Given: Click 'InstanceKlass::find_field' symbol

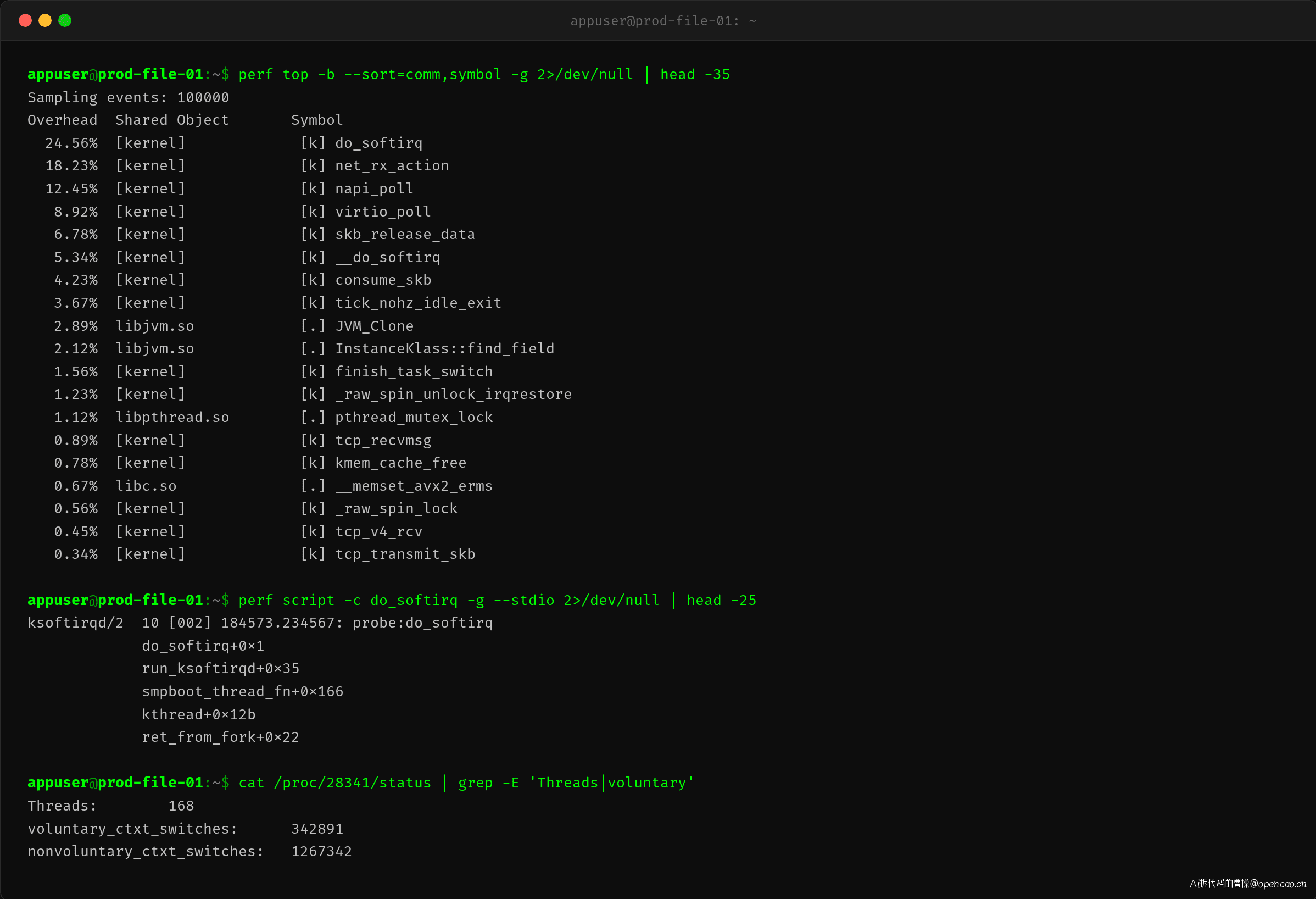Looking at the screenshot, I should pyautogui.click(x=444, y=348).
